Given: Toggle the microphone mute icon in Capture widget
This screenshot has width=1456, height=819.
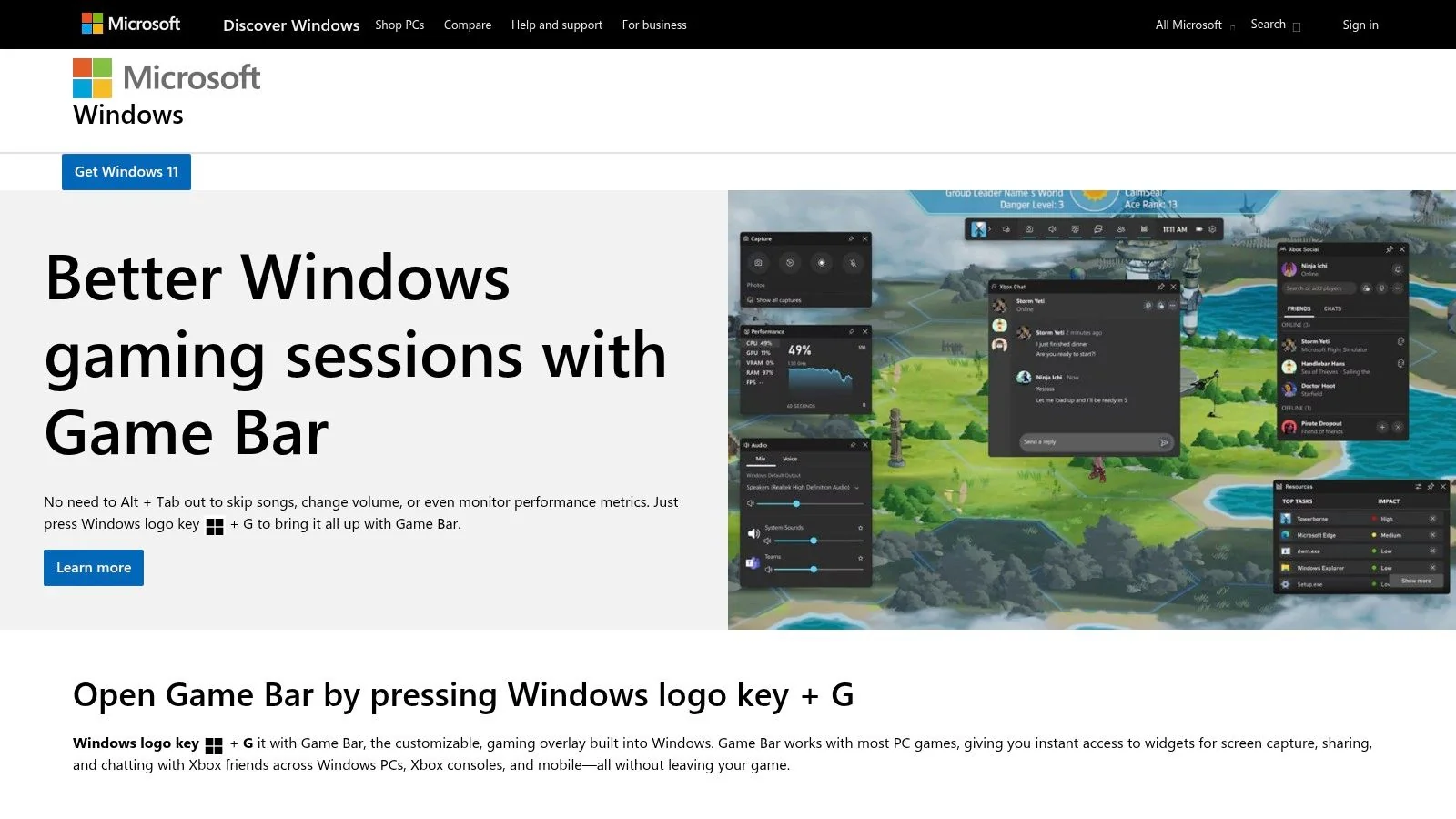Looking at the screenshot, I should 853,263.
